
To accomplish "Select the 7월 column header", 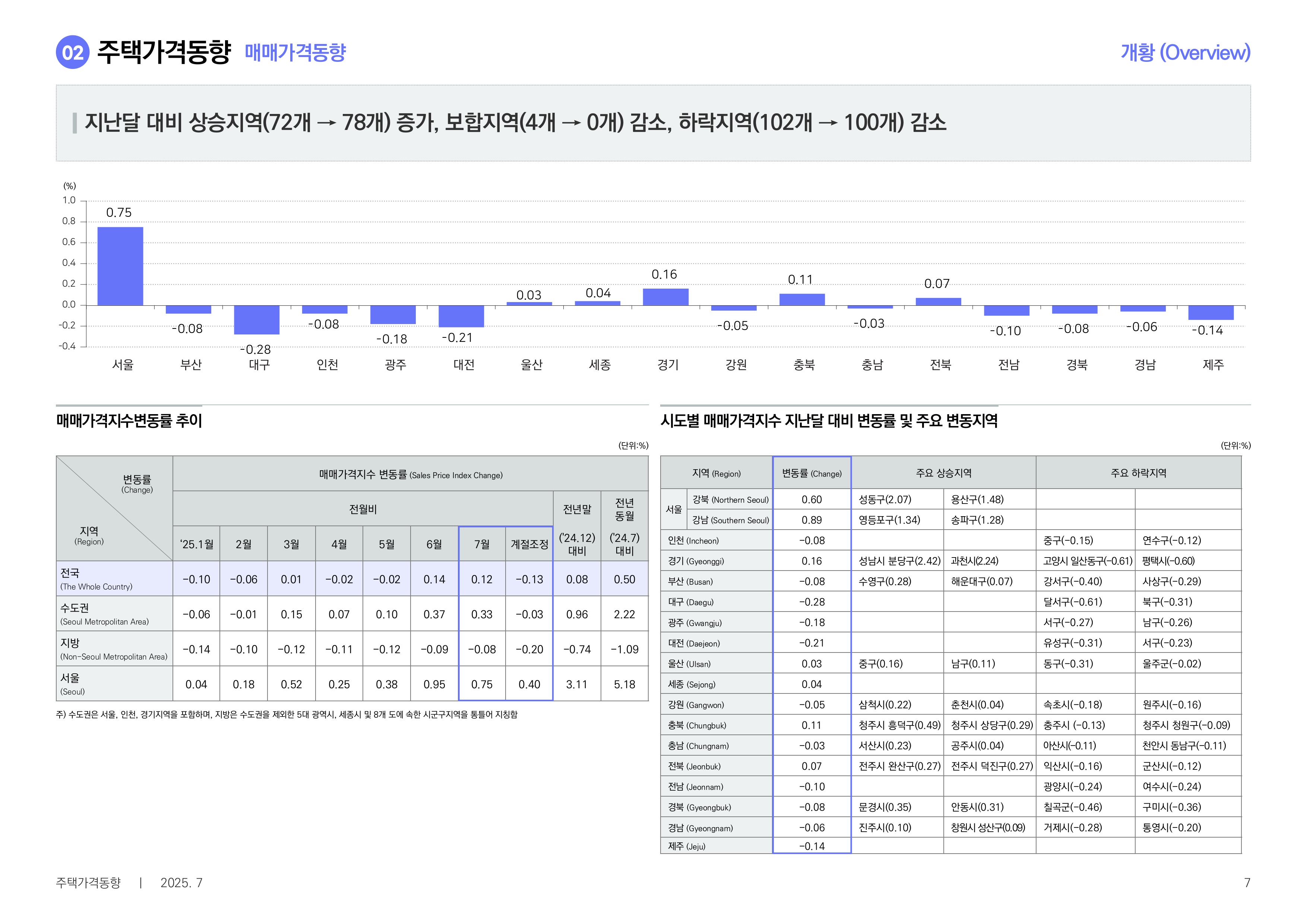I will (482, 544).
